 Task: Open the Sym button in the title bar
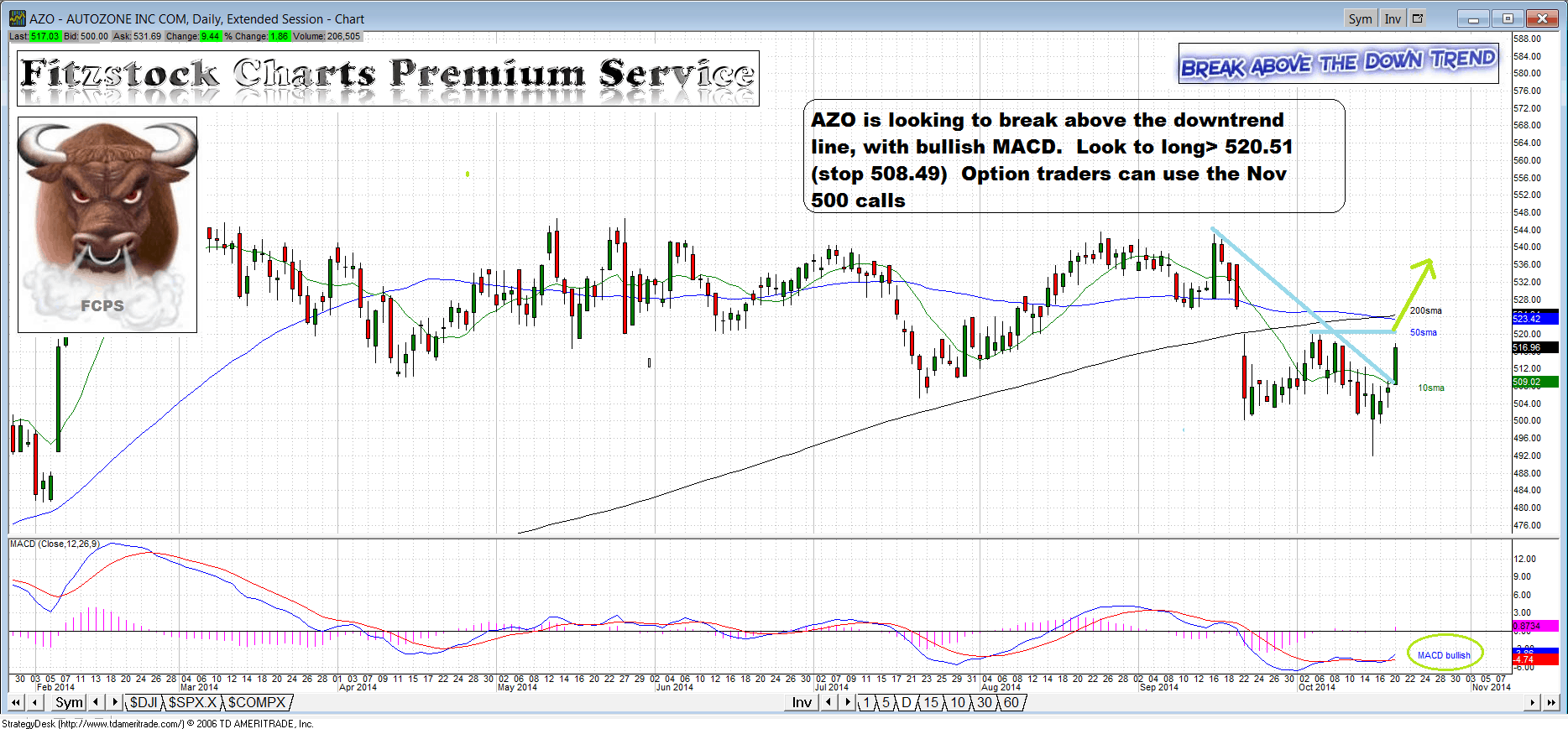(1360, 18)
